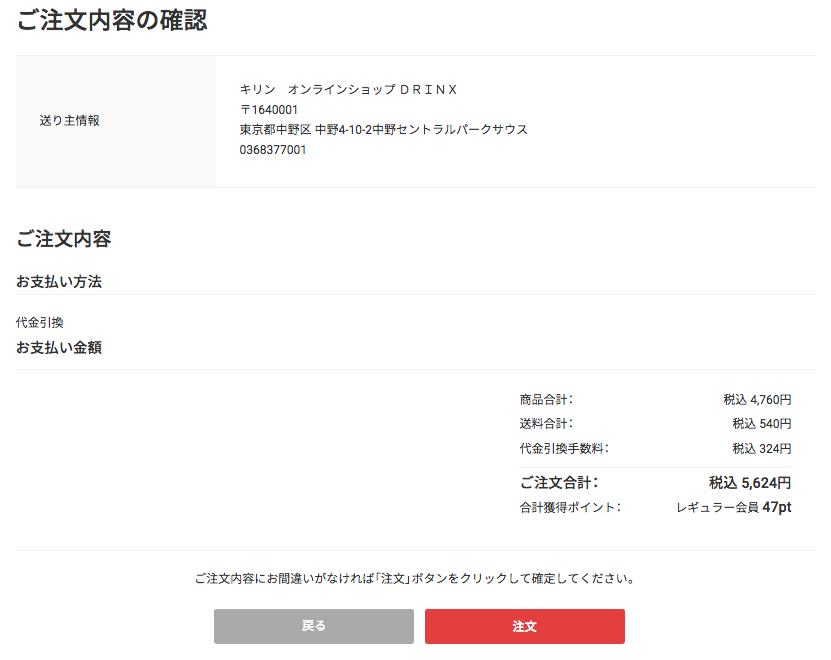Select the 税込 324円 COD fee
Screen dimensions: 831x660
[762, 448]
